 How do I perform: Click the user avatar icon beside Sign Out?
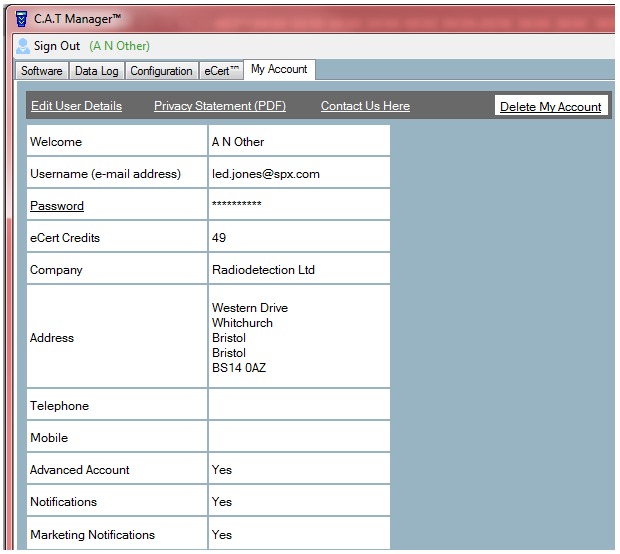23,46
